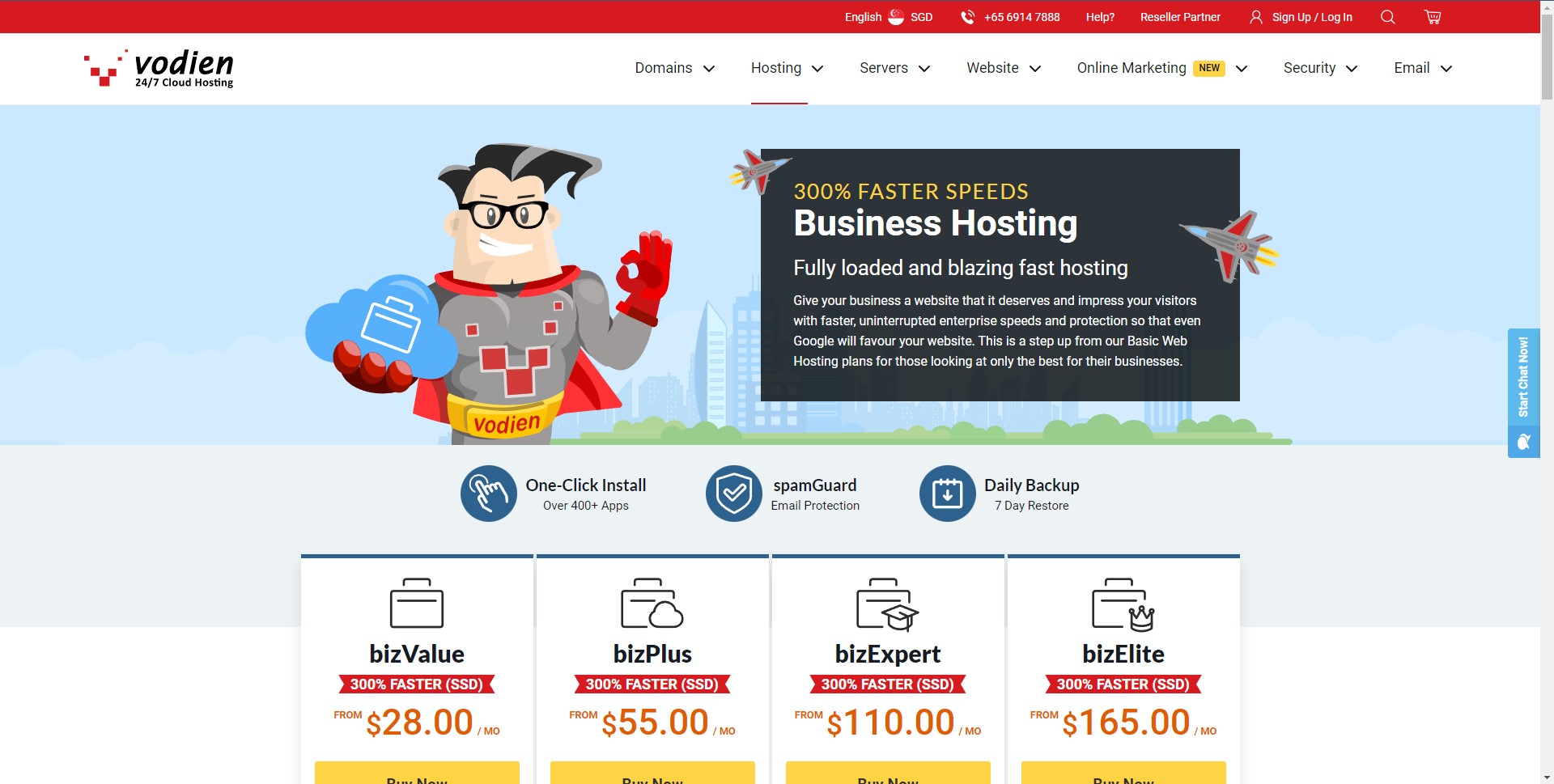Expand the Email menu chevron
Viewport: 1554px width, 784px height.
tap(1446, 69)
